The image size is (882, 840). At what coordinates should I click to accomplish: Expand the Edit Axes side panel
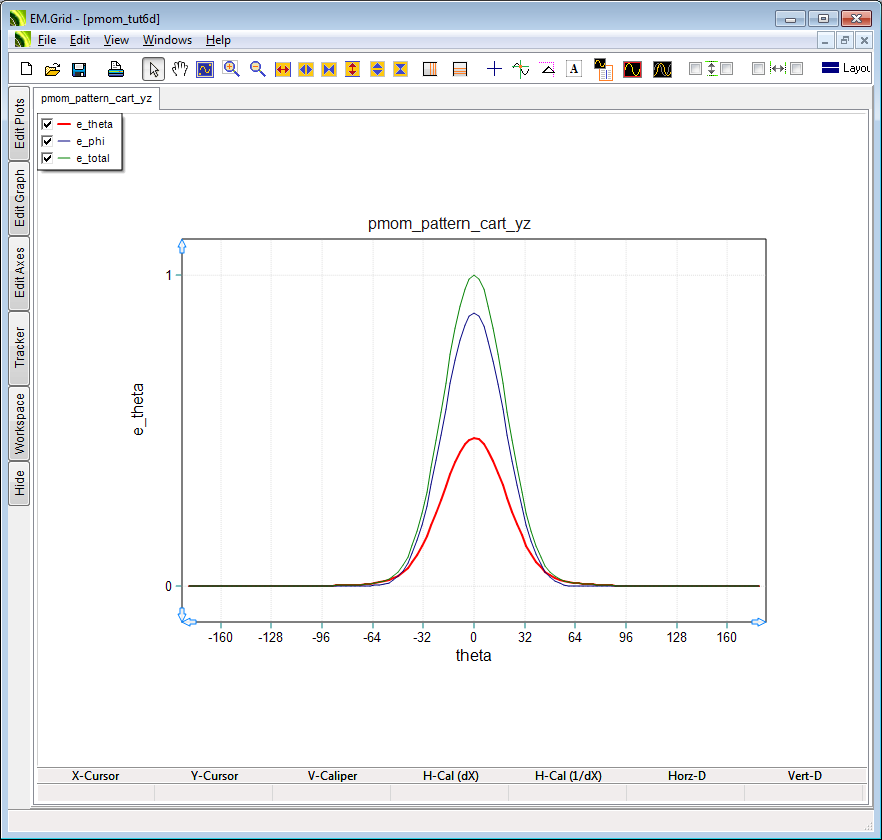[x=19, y=273]
